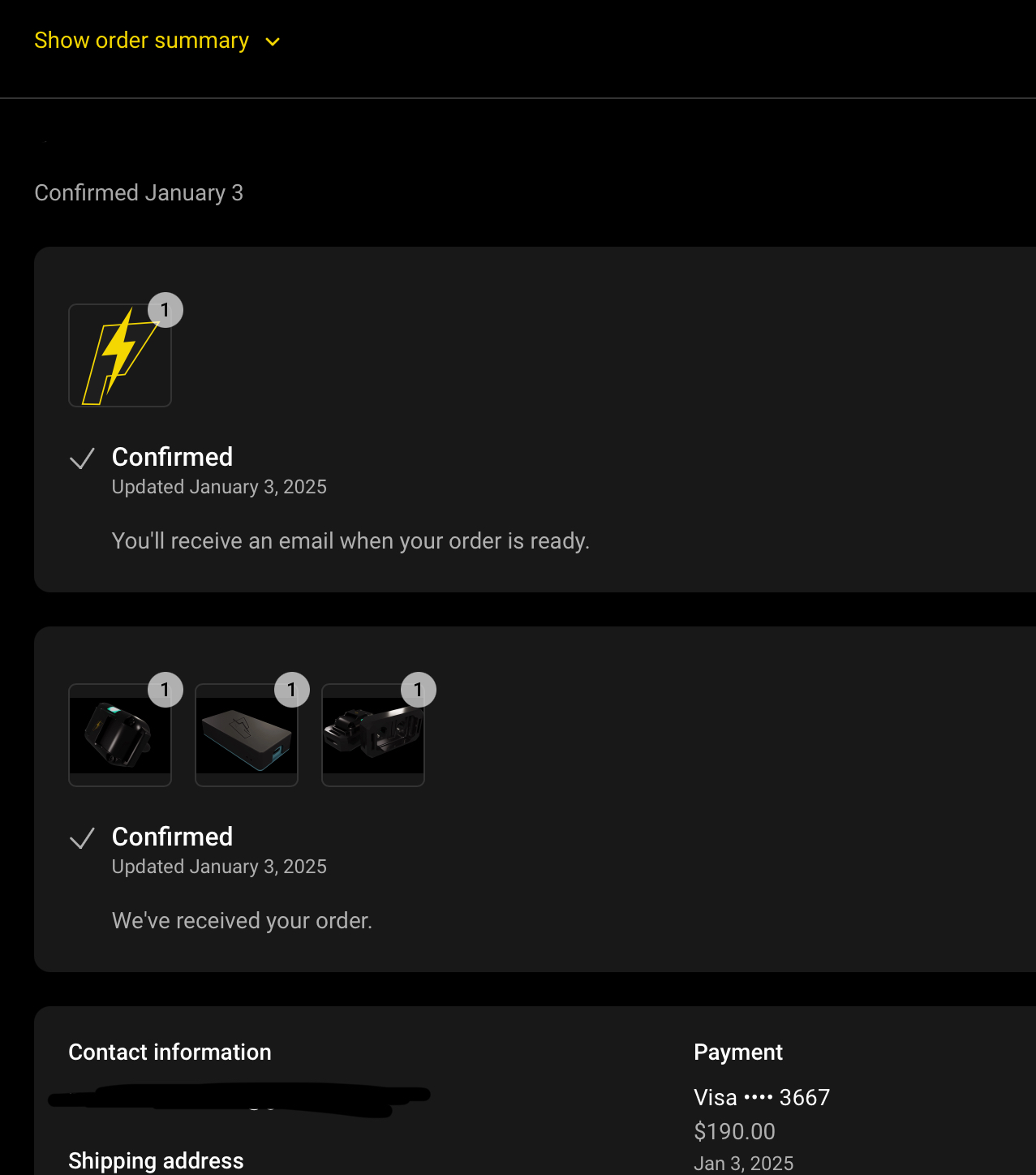This screenshot has width=1036, height=1175.
Task: Click quantity badge on round device thumbnail
Action: coord(166,690)
